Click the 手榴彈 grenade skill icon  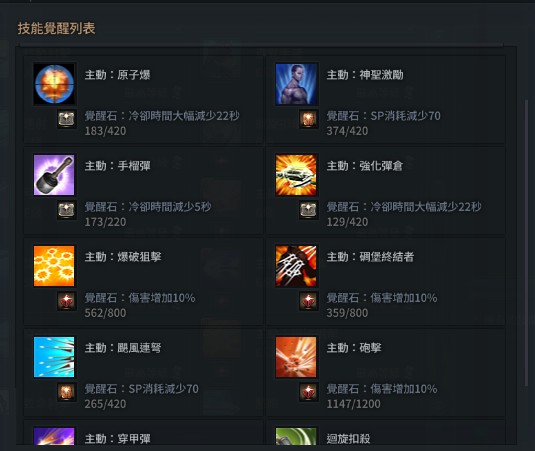(x=54, y=175)
